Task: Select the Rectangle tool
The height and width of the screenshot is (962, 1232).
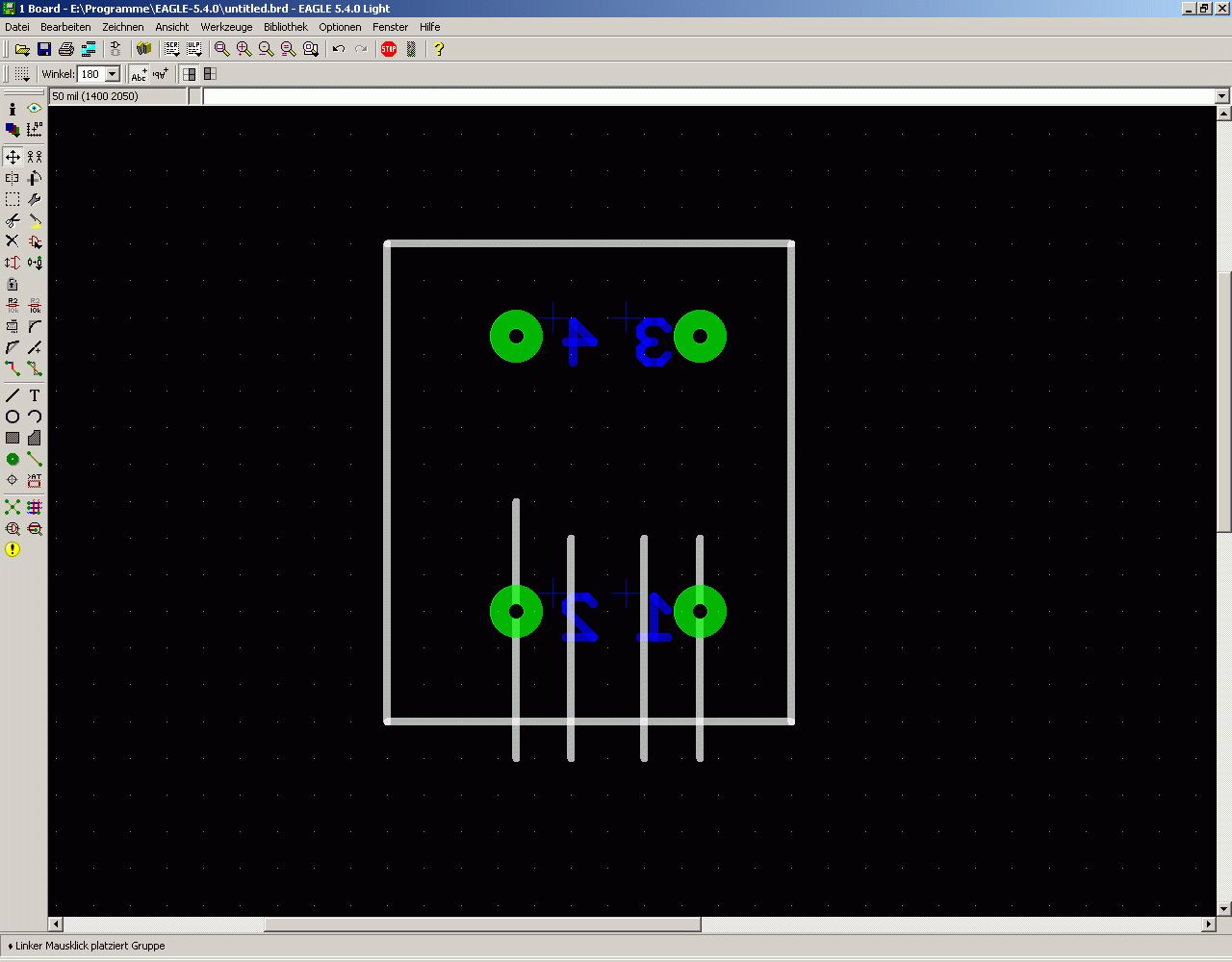Action: pyautogui.click(x=13, y=438)
